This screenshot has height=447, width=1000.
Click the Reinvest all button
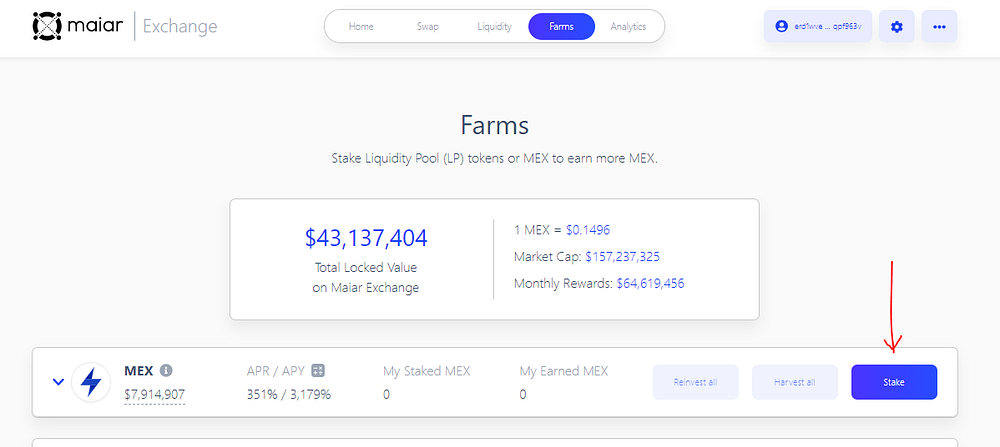695,382
